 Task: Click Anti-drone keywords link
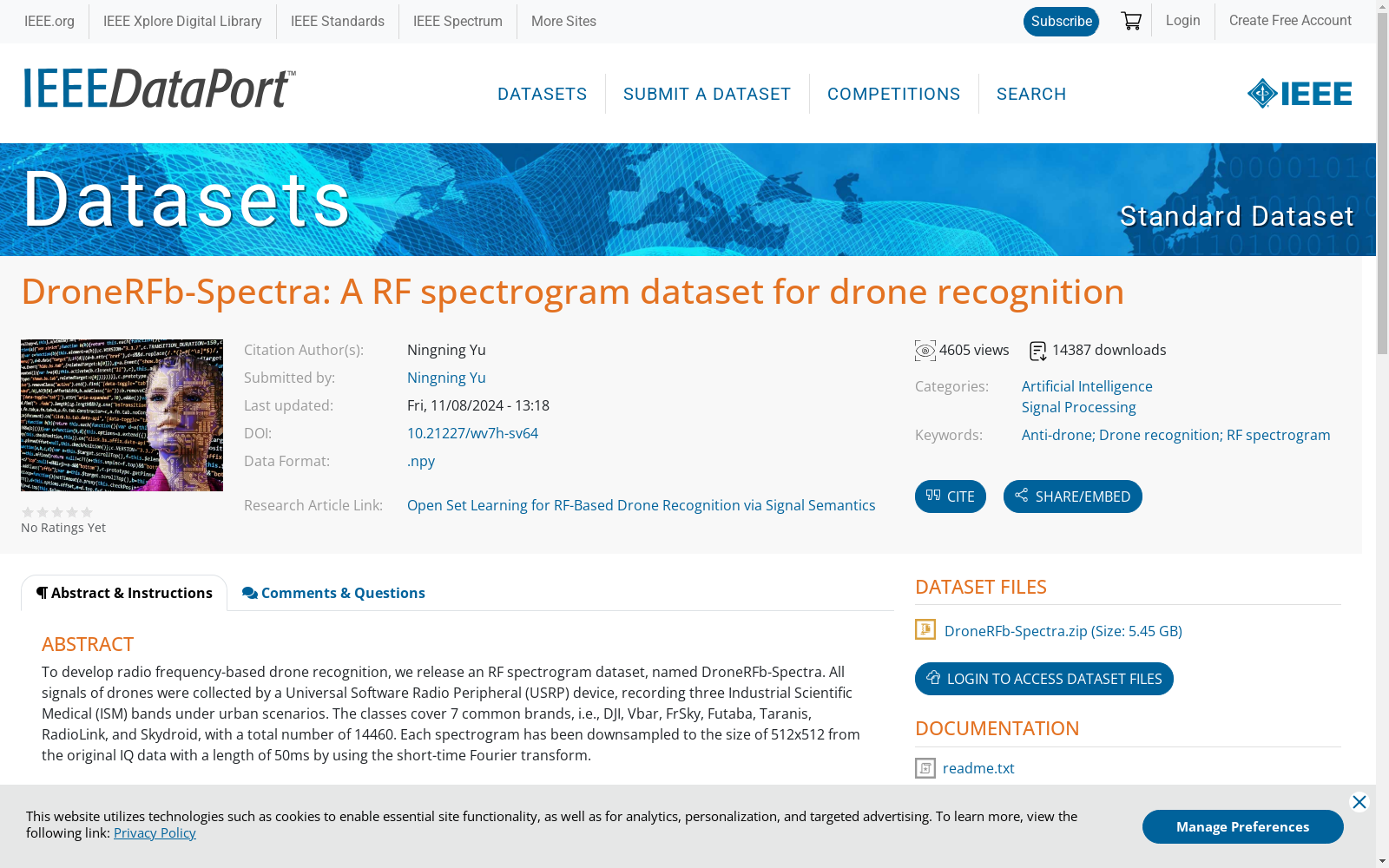[x=1175, y=435]
